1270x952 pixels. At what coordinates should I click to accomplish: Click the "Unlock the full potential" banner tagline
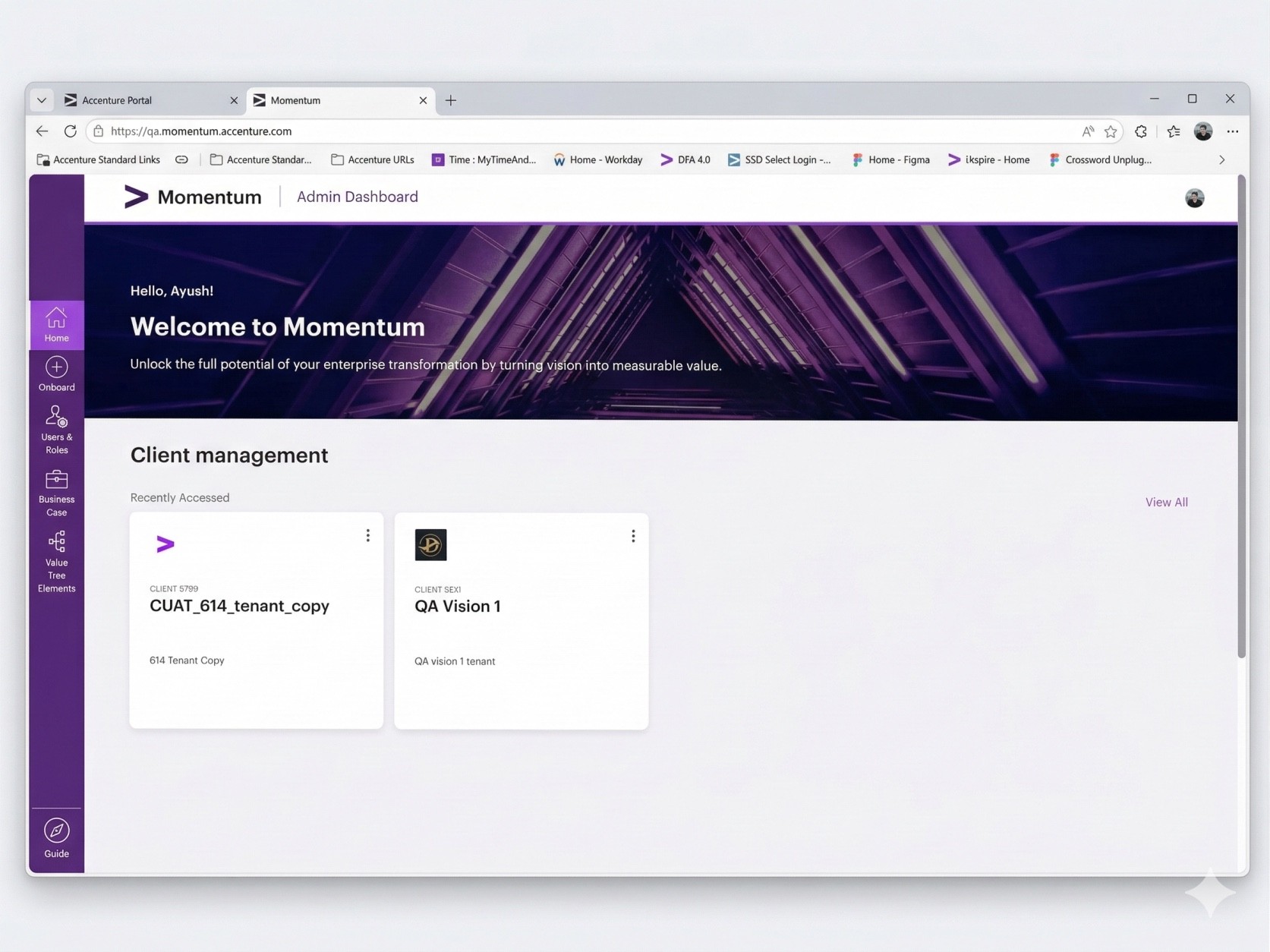(x=426, y=365)
